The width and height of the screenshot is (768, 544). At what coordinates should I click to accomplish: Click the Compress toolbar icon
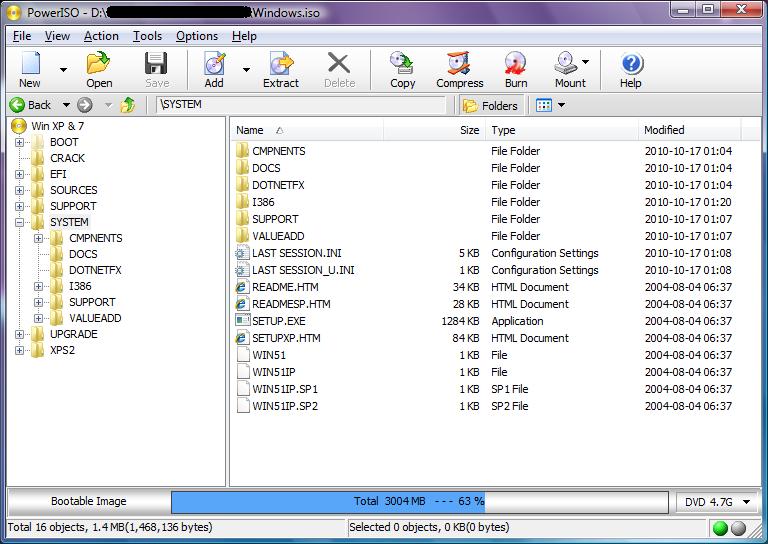[x=459, y=63]
